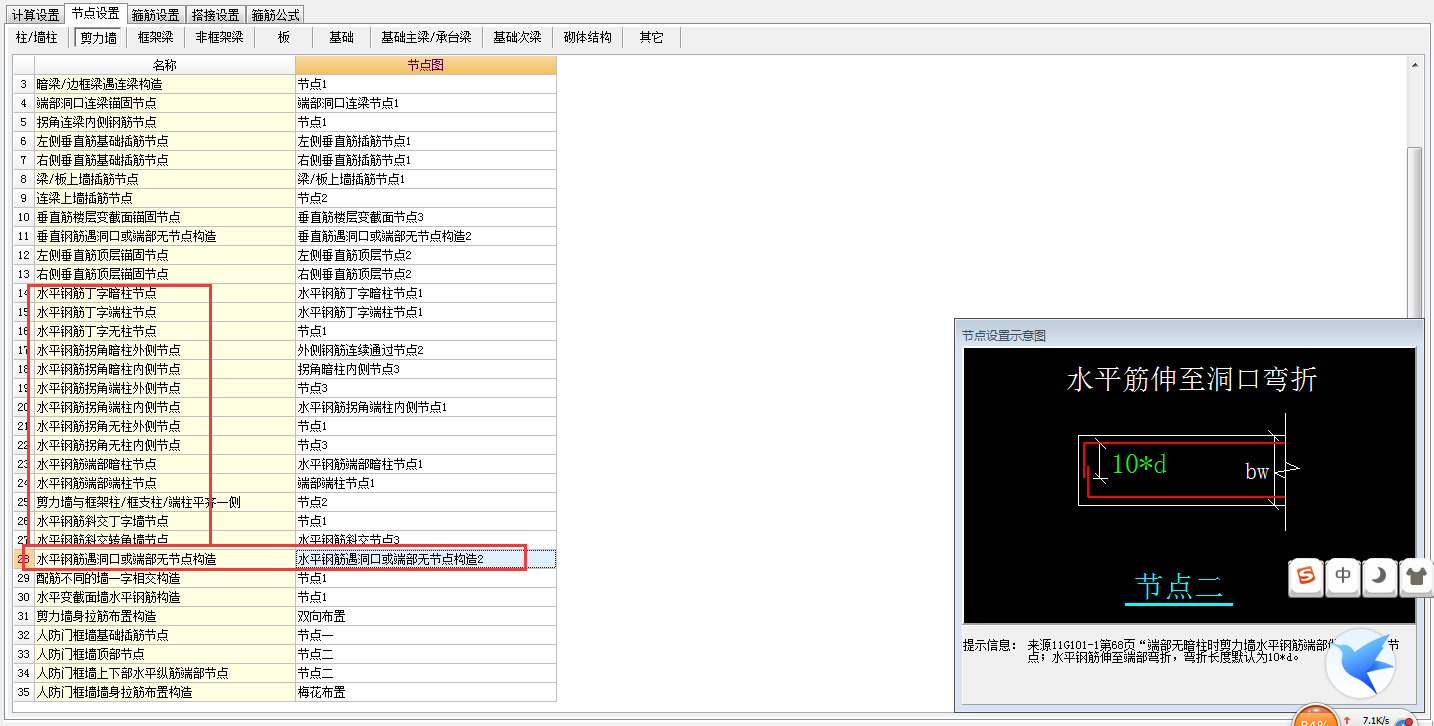Click cell 水平钢筋拐角端柱内侧节点1
Viewport: 1434px width, 726px height.
coord(426,407)
